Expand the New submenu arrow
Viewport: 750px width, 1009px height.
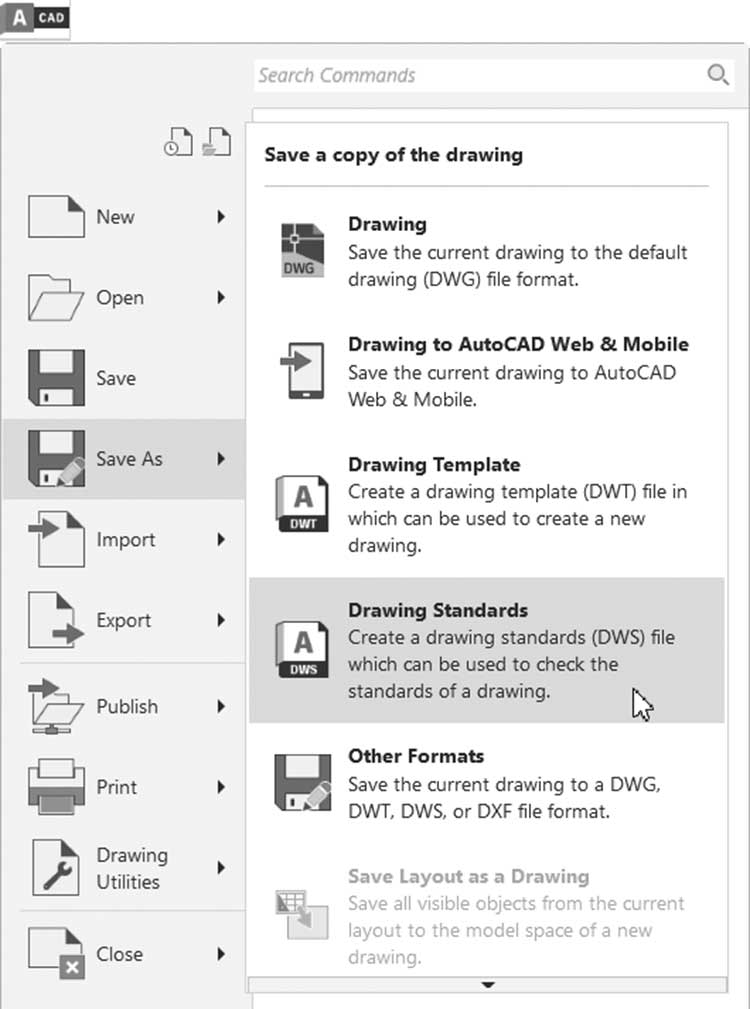point(221,217)
